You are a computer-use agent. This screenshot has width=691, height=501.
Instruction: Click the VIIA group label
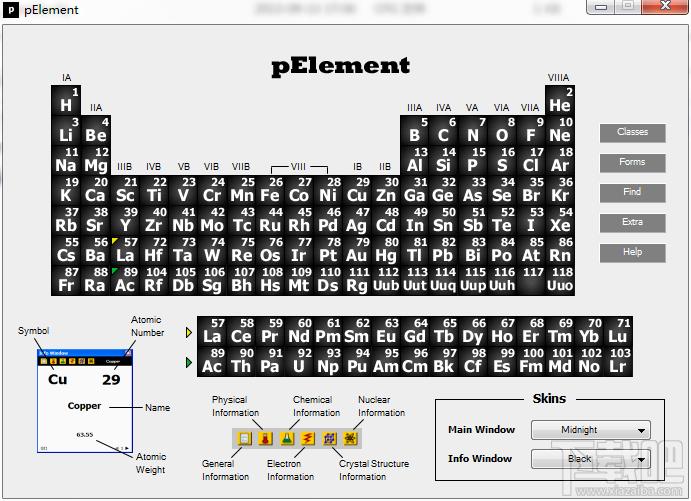tap(530, 108)
